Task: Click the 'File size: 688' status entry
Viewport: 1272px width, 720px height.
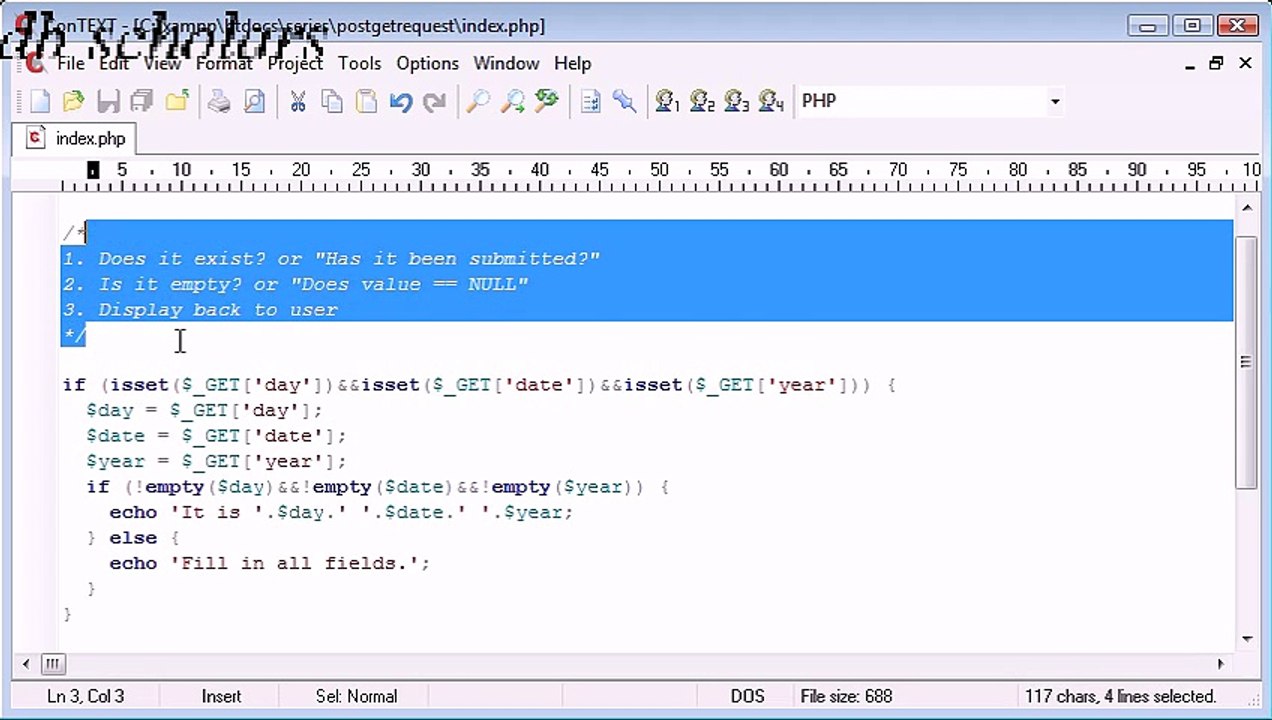Action: click(846, 696)
